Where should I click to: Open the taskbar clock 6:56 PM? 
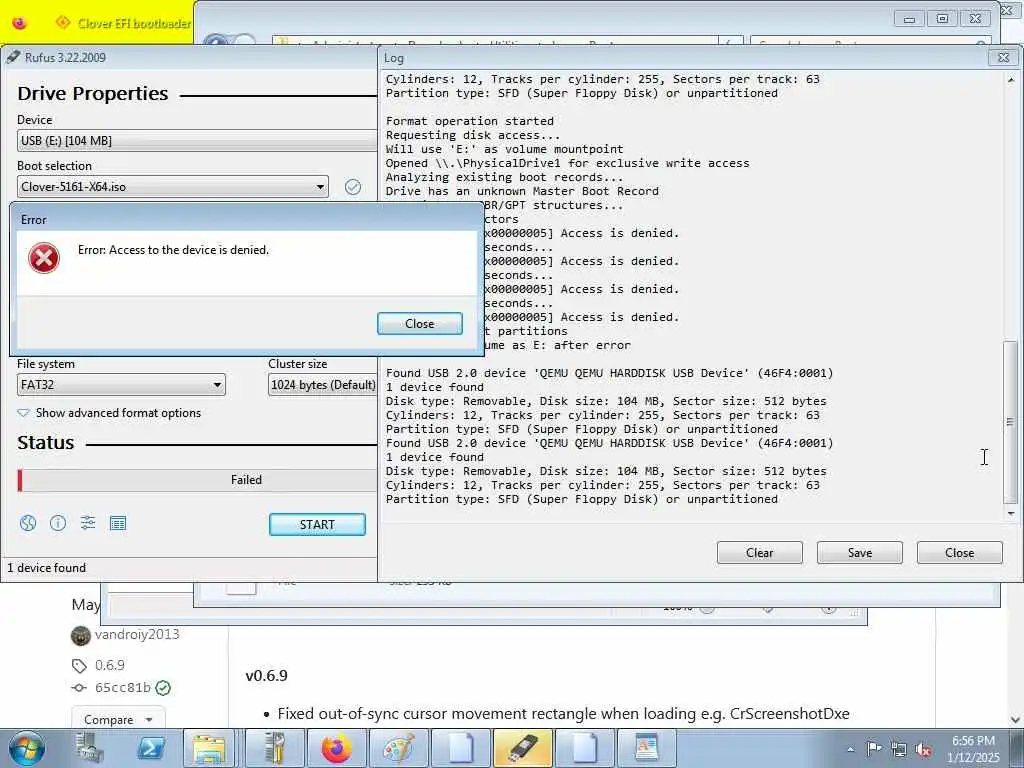[974, 749]
